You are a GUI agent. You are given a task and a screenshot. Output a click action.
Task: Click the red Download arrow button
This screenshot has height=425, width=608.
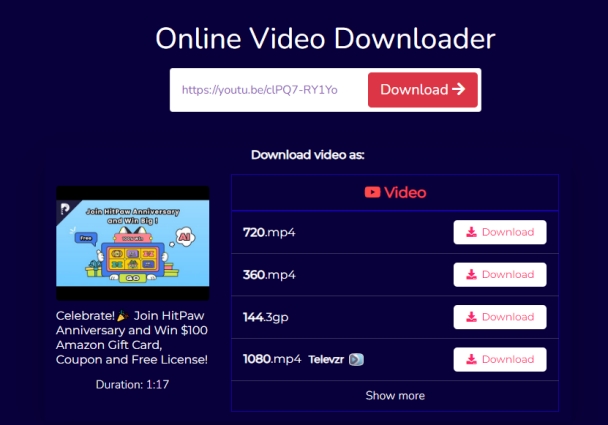pyautogui.click(x=423, y=90)
